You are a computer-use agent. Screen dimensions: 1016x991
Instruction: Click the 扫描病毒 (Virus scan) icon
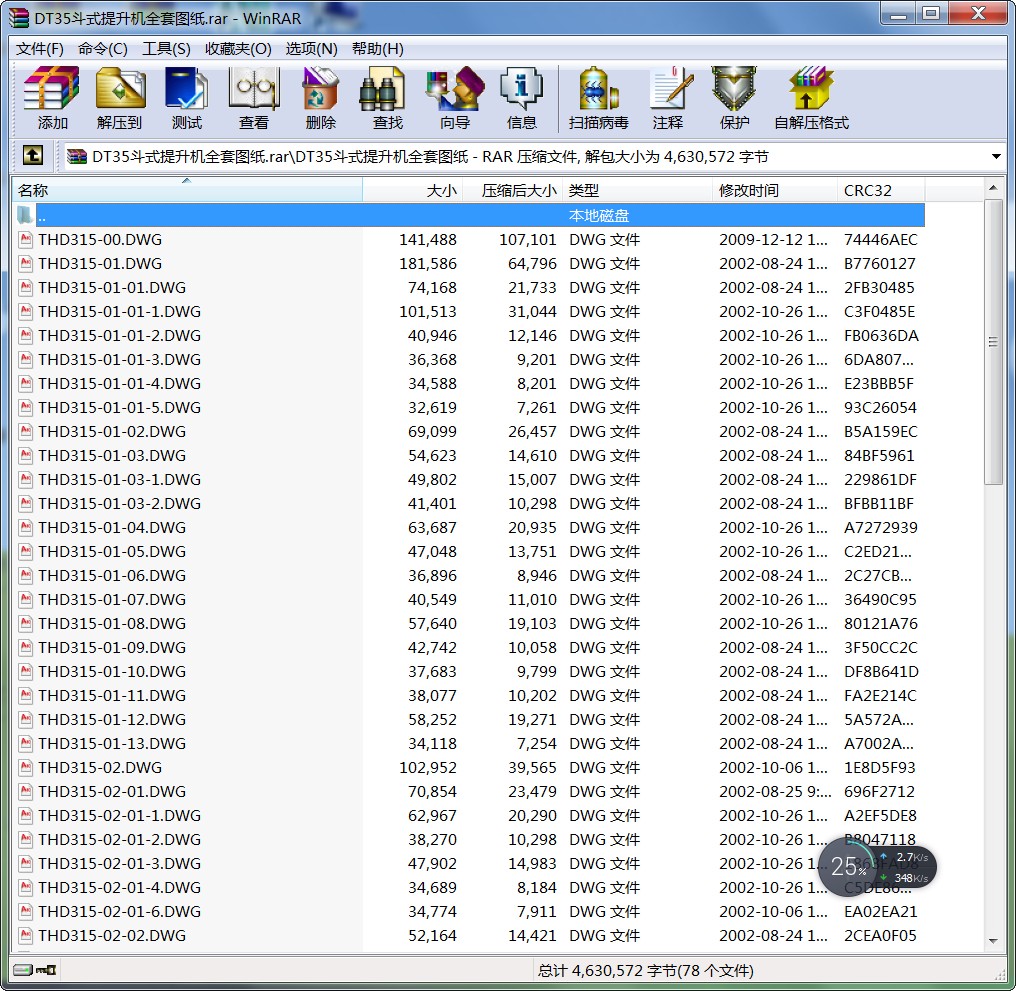[x=598, y=89]
